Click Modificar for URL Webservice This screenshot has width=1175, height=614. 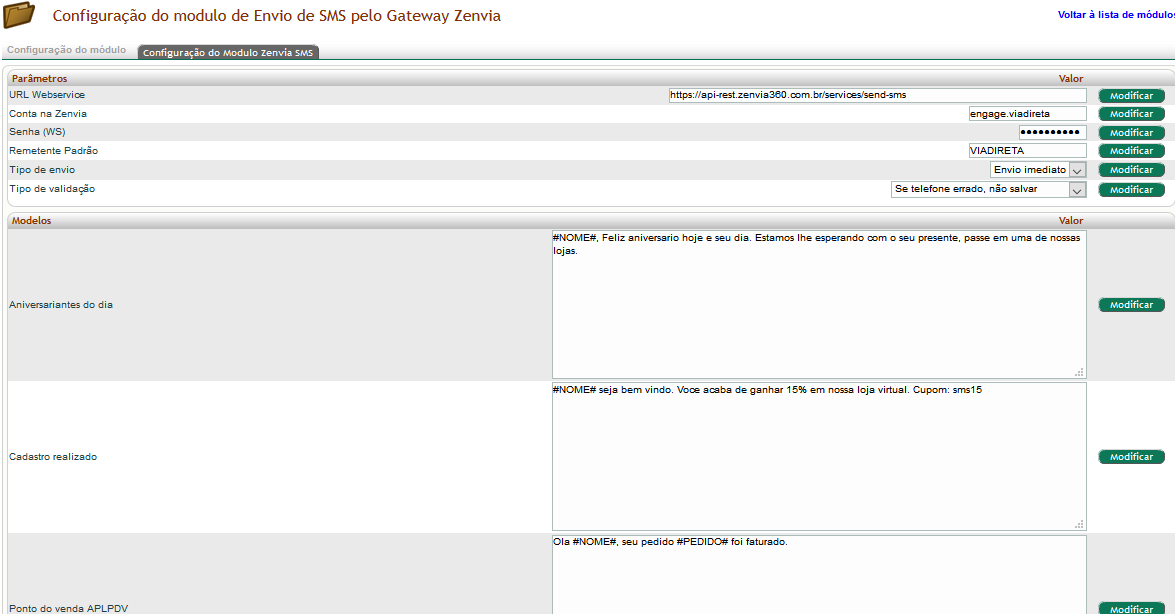pyautogui.click(x=1132, y=96)
